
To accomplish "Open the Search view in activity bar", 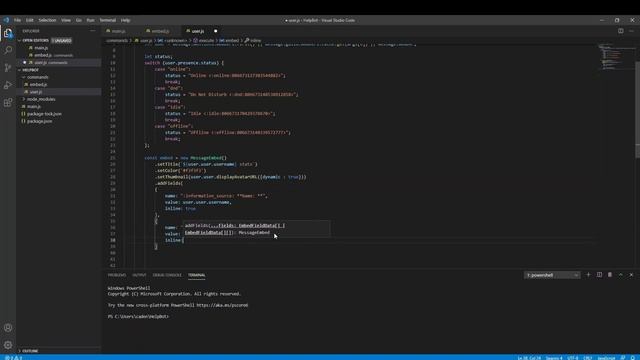I will [x=8, y=50].
